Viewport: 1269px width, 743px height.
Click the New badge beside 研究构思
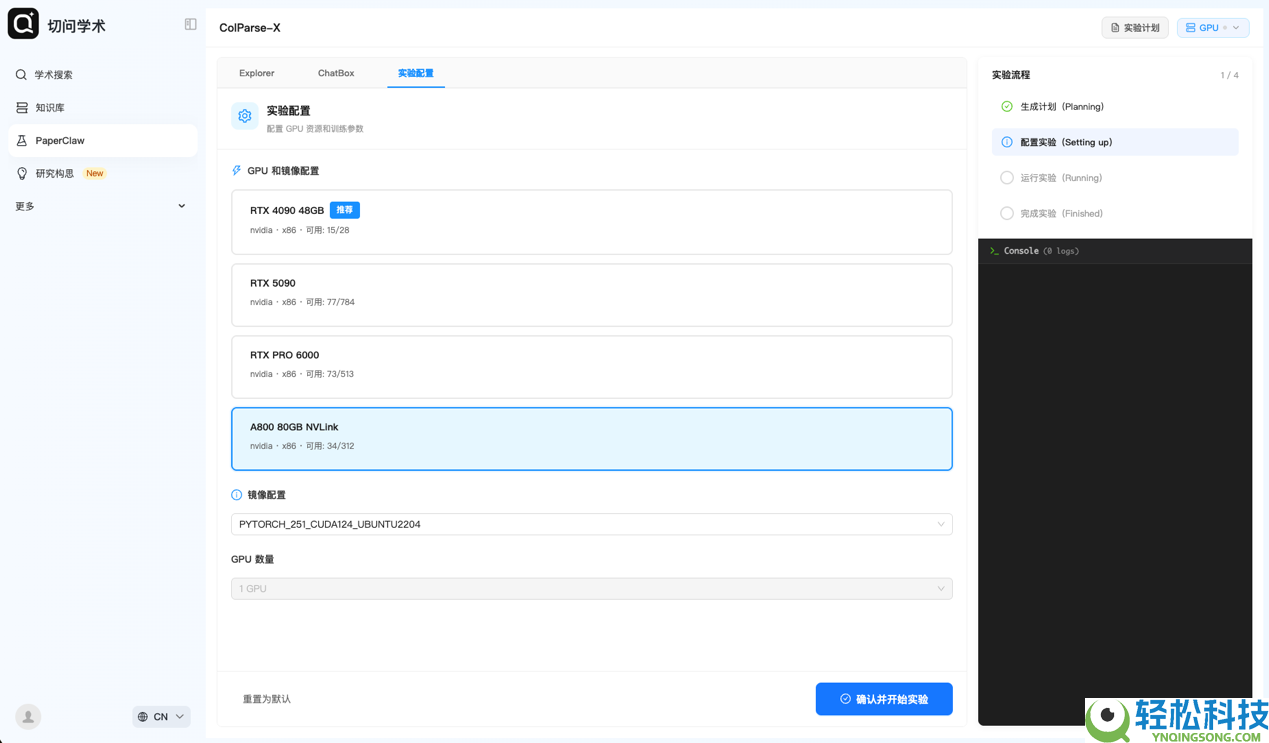(x=95, y=174)
